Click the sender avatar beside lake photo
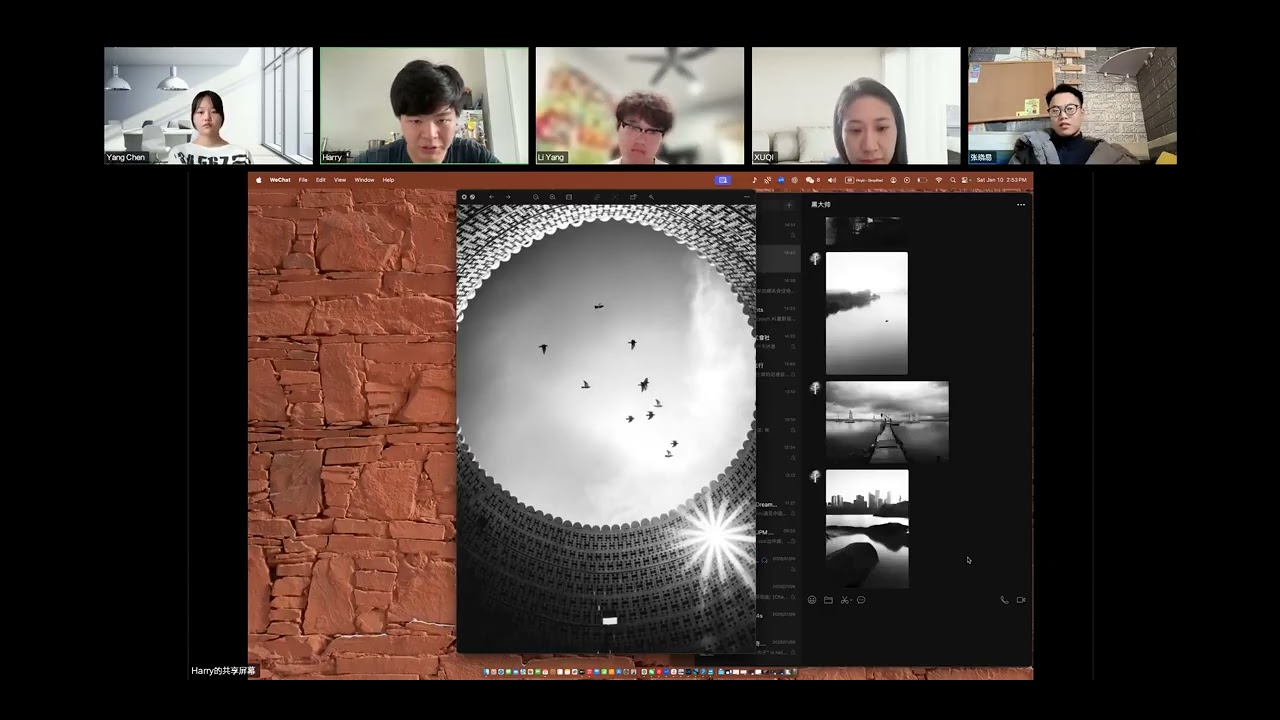Viewport: 1280px width, 720px height. tap(815, 258)
